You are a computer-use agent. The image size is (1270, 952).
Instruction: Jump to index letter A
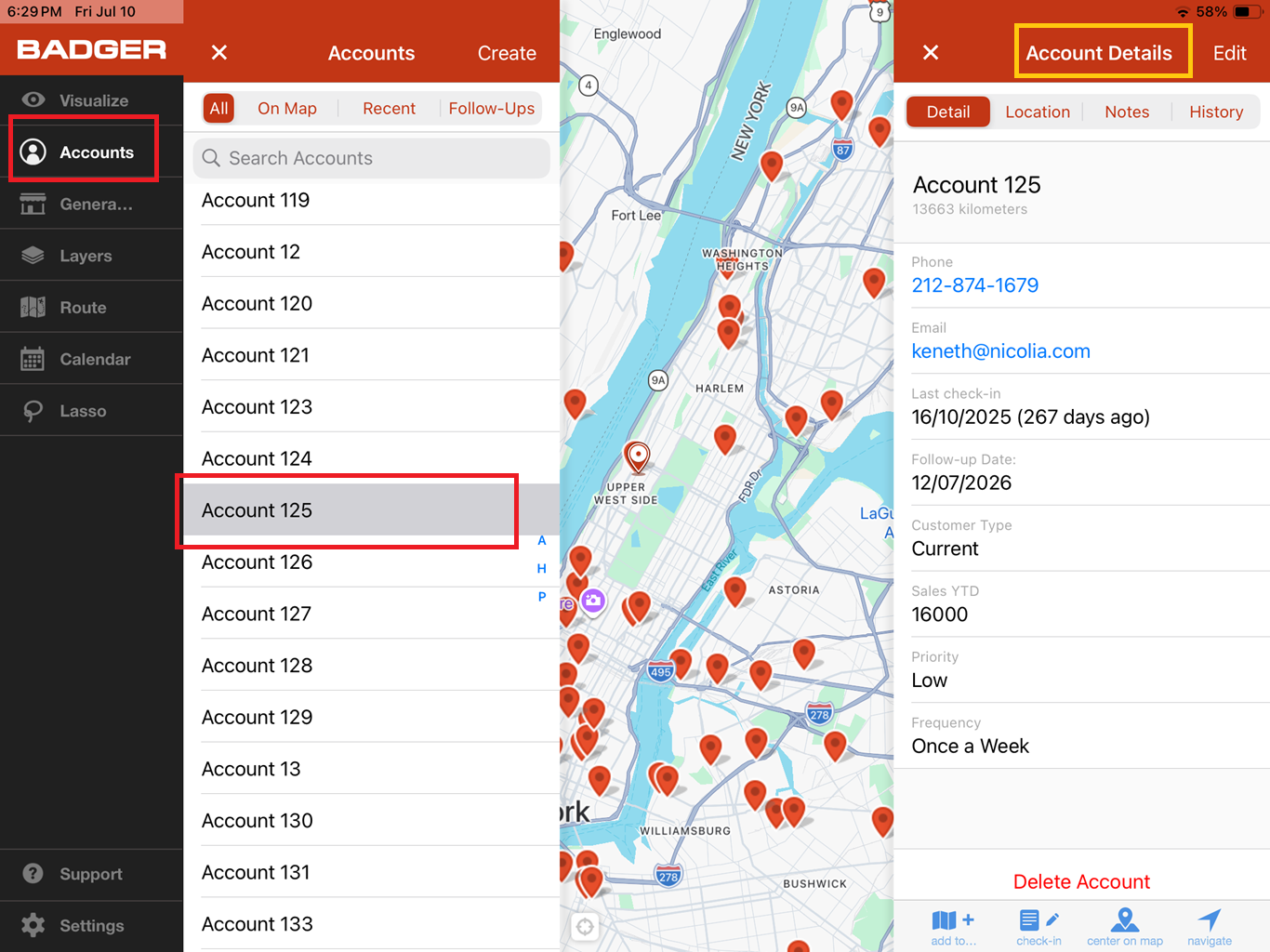point(542,540)
